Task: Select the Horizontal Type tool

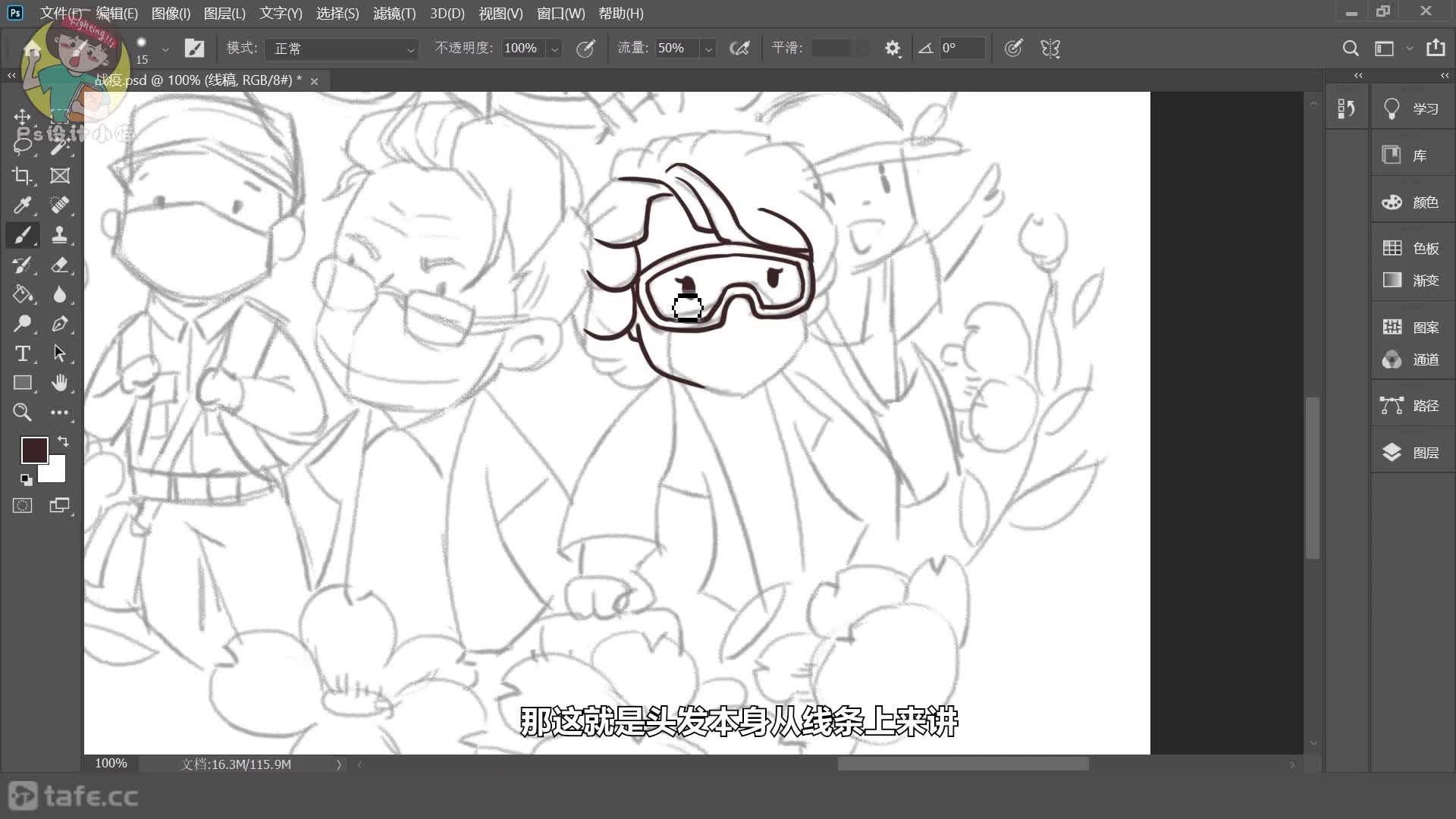Action: (22, 353)
